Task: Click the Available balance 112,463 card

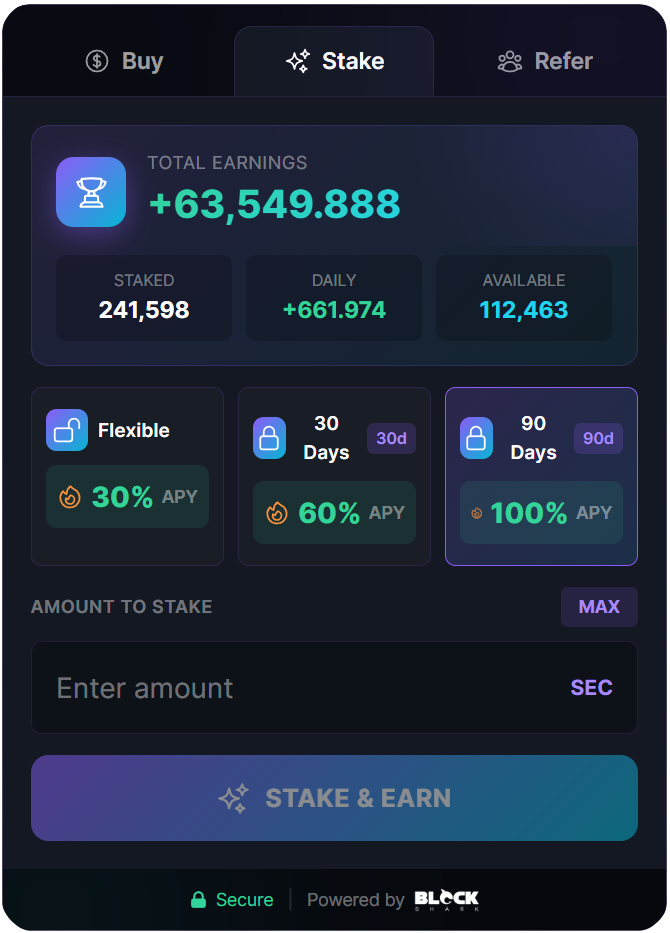Action: pos(524,298)
